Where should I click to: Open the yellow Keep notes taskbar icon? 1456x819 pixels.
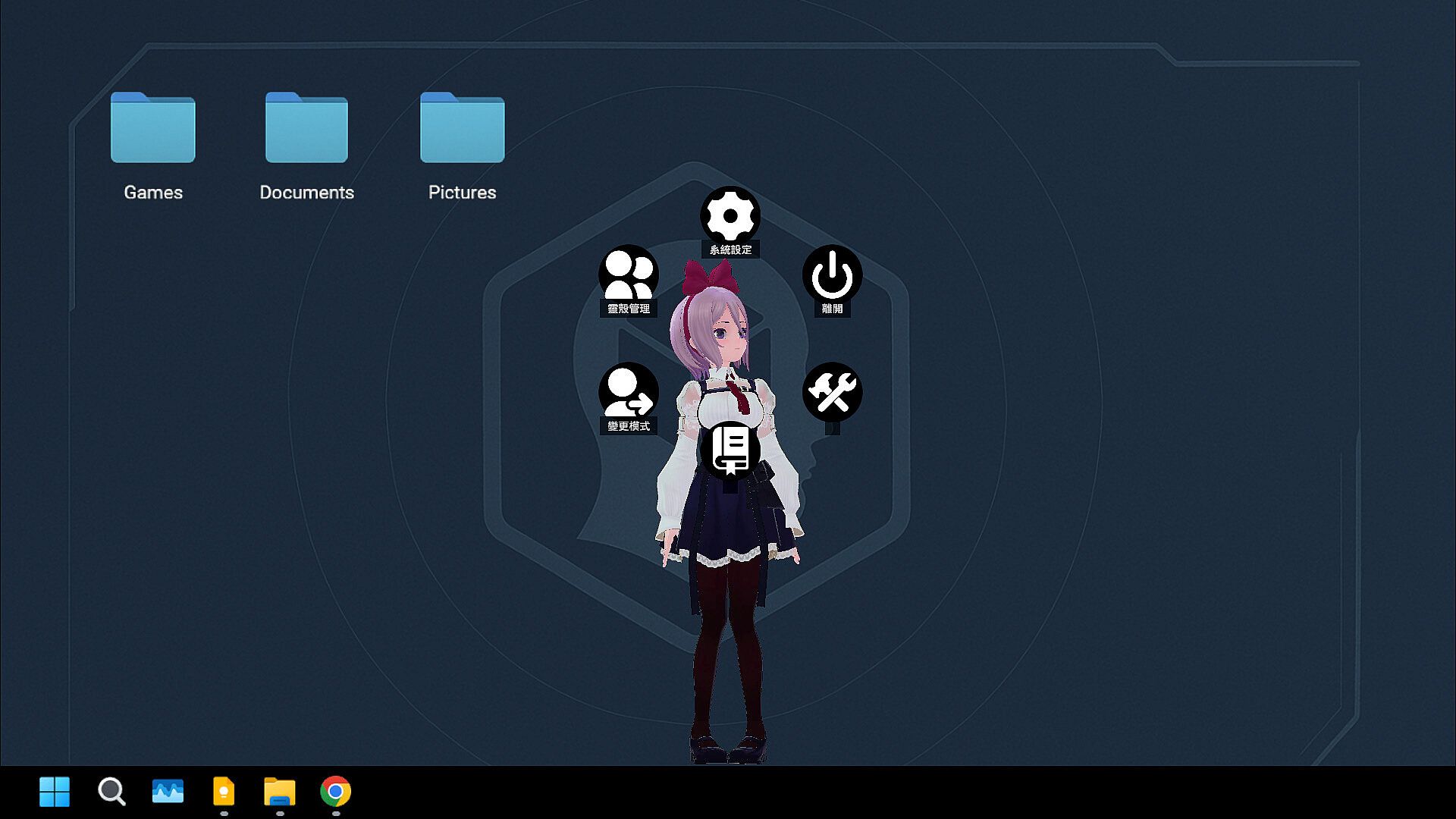(x=224, y=792)
